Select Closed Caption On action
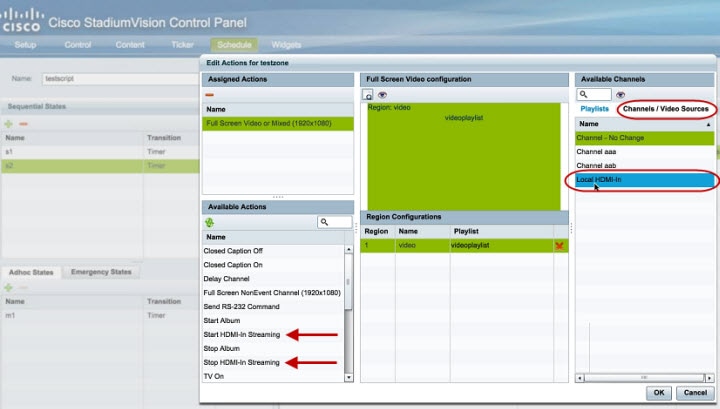This screenshot has height=409, width=720. pyautogui.click(x=273, y=265)
